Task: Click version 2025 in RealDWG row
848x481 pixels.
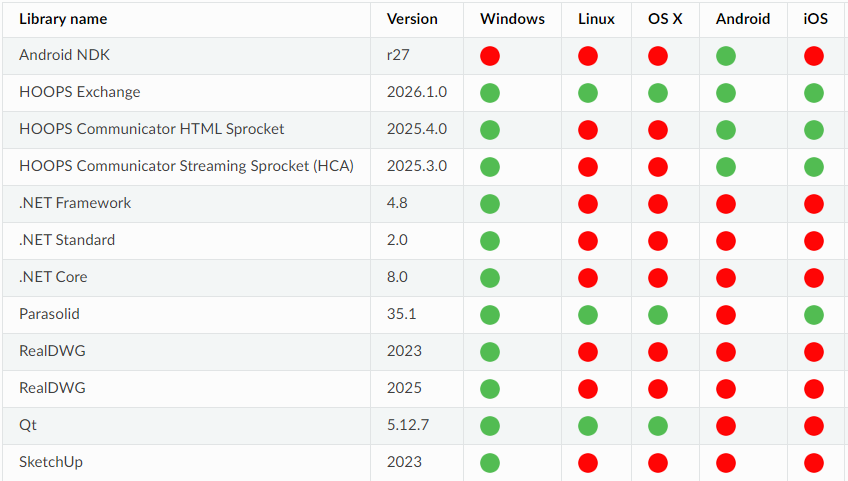Action: click(404, 388)
